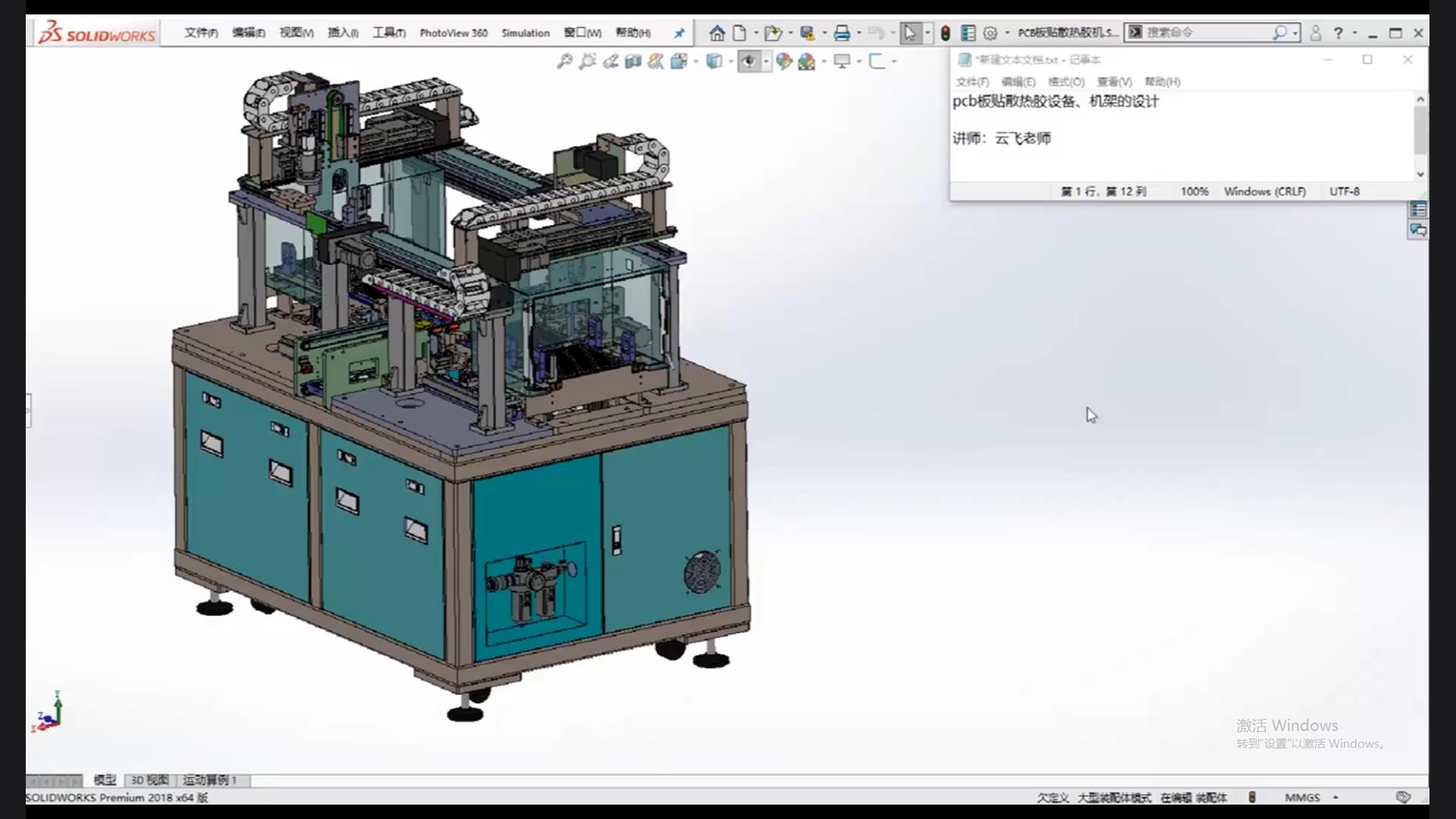Click Notepad scrollbar up arrow

click(1420, 99)
